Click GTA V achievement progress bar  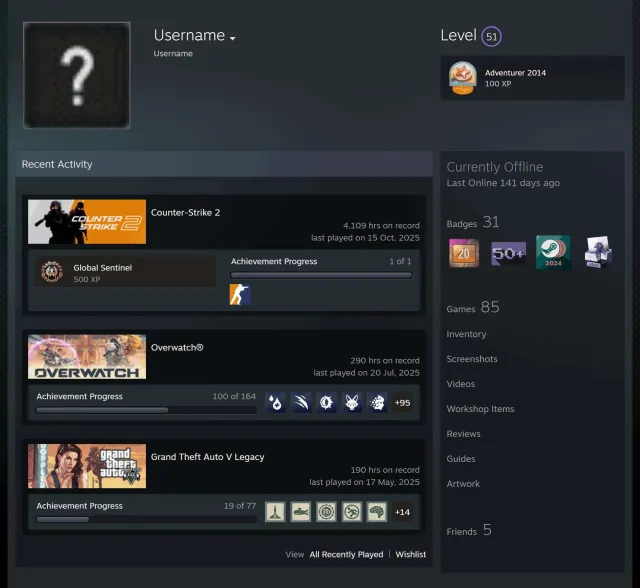(x=147, y=519)
